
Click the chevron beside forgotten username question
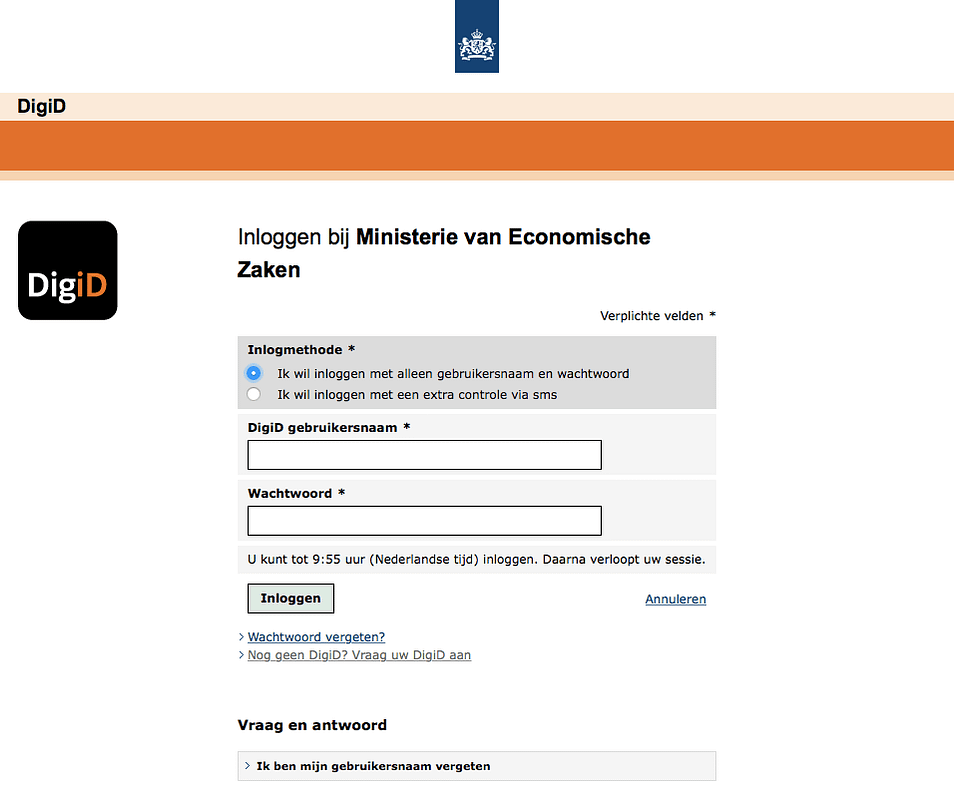pos(247,766)
